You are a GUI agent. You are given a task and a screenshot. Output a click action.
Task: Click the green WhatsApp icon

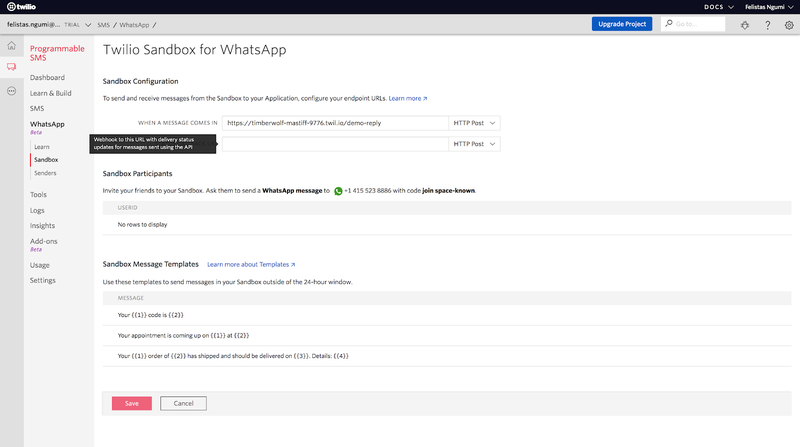(338, 190)
